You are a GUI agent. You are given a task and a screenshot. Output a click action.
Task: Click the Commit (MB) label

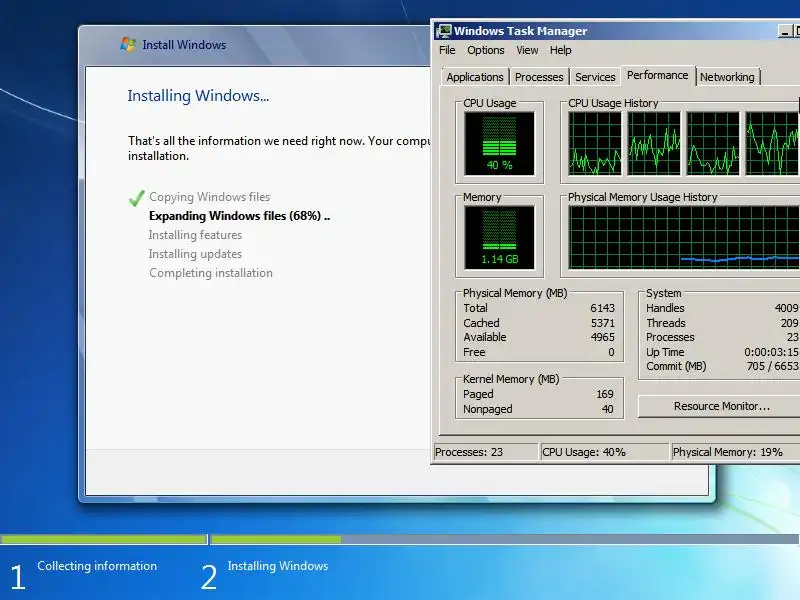[x=676, y=366]
